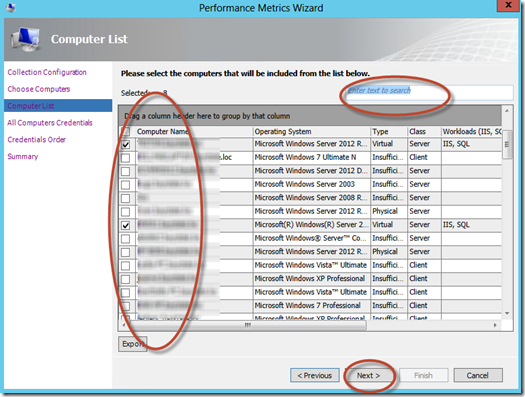Check the Windows 7 Ultimate N row checkbox
525x397 pixels.
[126, 158]
